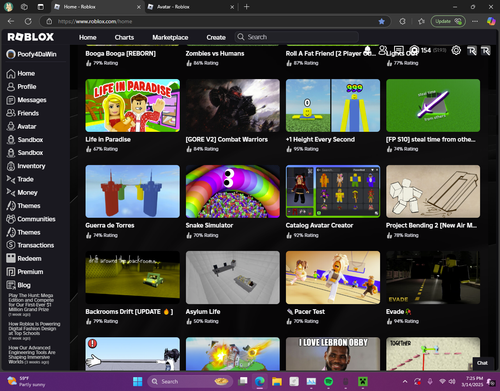Close the Home - Roblox tab
The image size is (500, 391).
(x=139, y=7)
